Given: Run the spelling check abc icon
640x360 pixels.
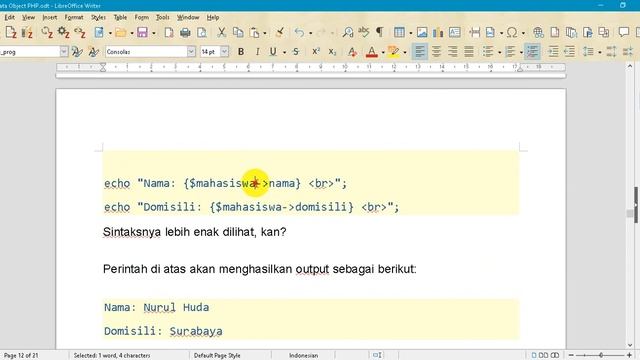Looking at the screenshot, I should (363, 32).
